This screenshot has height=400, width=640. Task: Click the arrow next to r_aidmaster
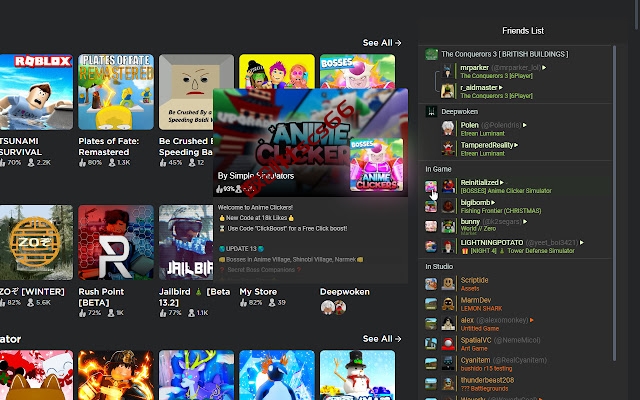point(501,87)
